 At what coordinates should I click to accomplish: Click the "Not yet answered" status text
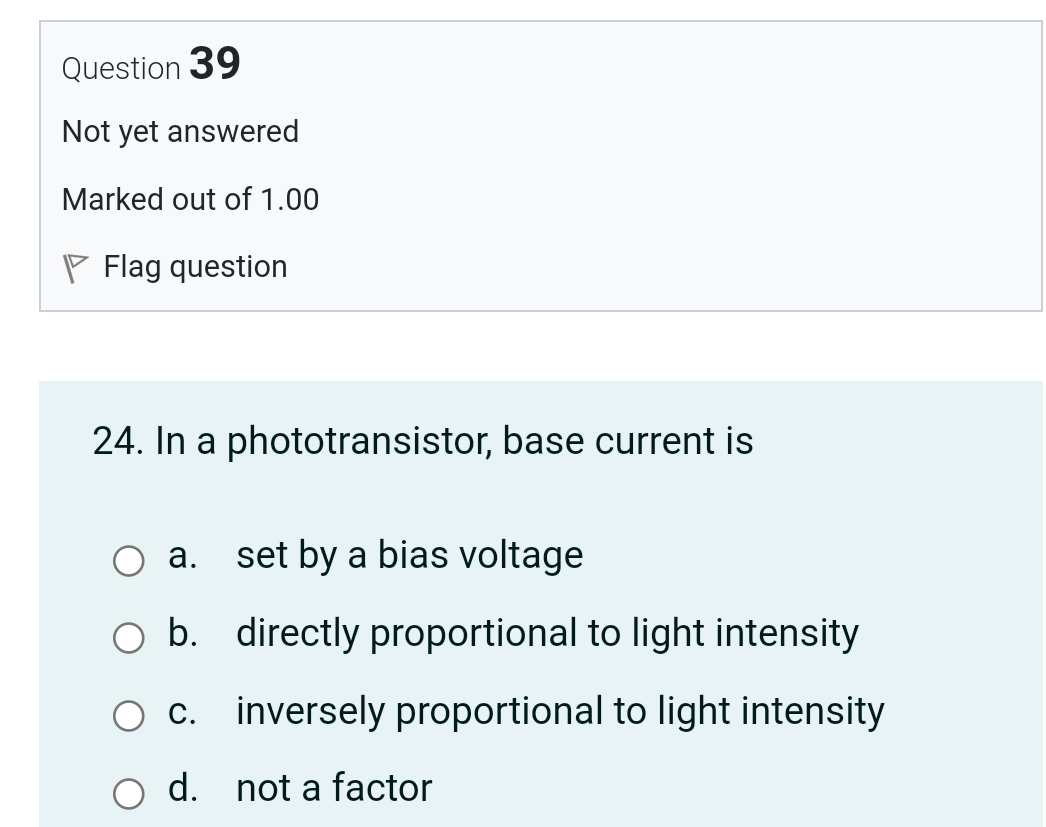[180, 132]
